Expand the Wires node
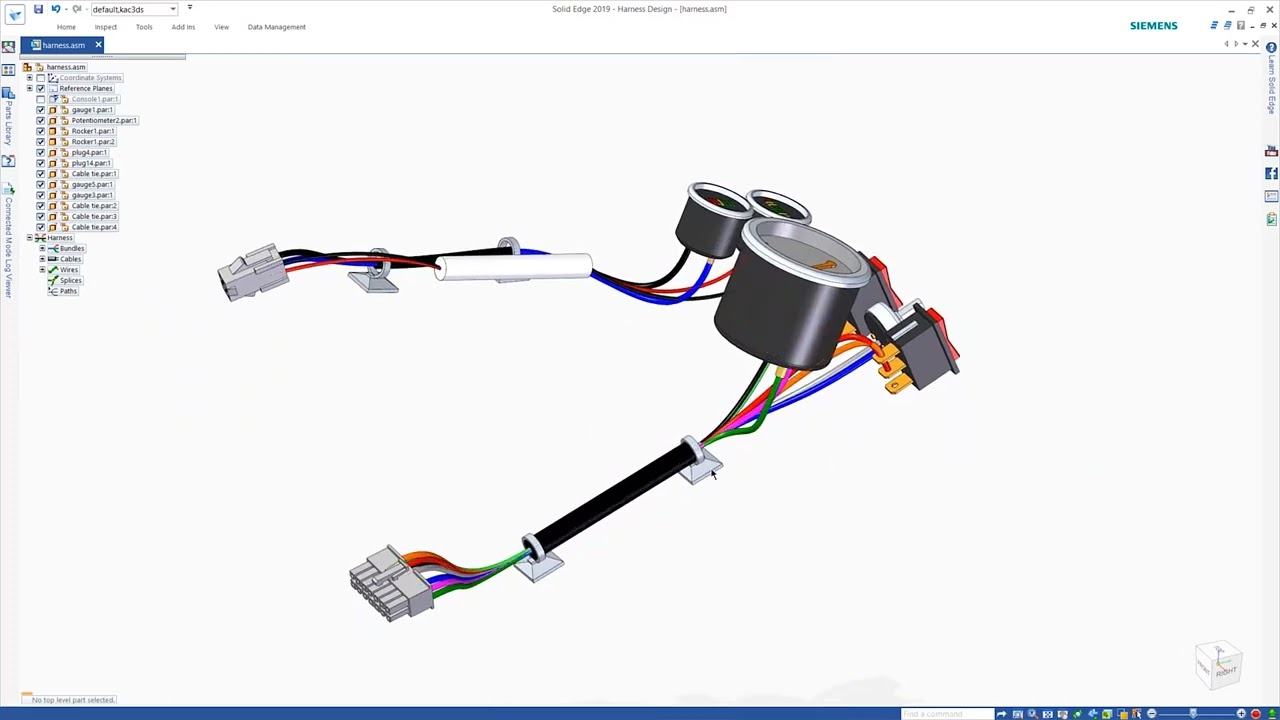The height and width of the screenshot is (720, 1280). click(42, 270)
